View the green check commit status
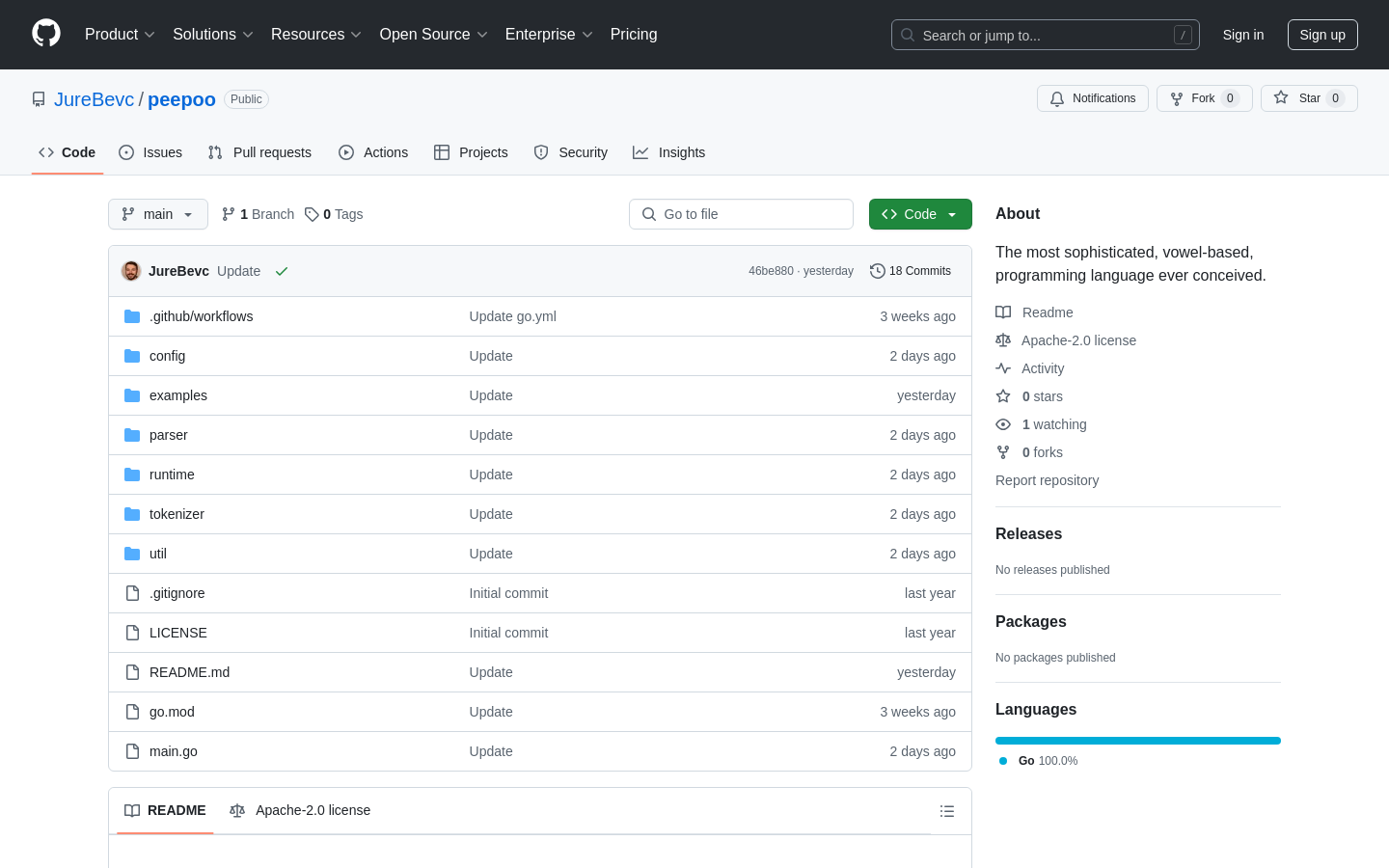Viewport: 1389px width, 868px height. click(282, 271)
